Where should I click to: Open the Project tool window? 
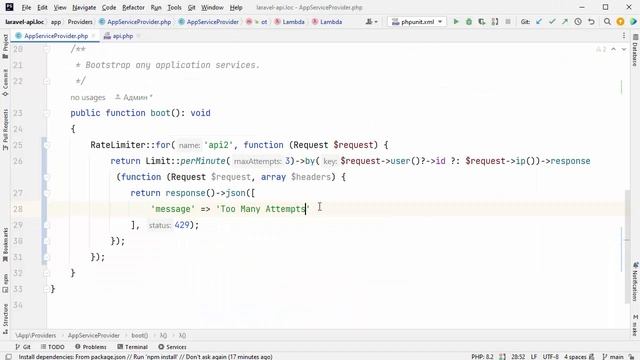pos(5,46)
